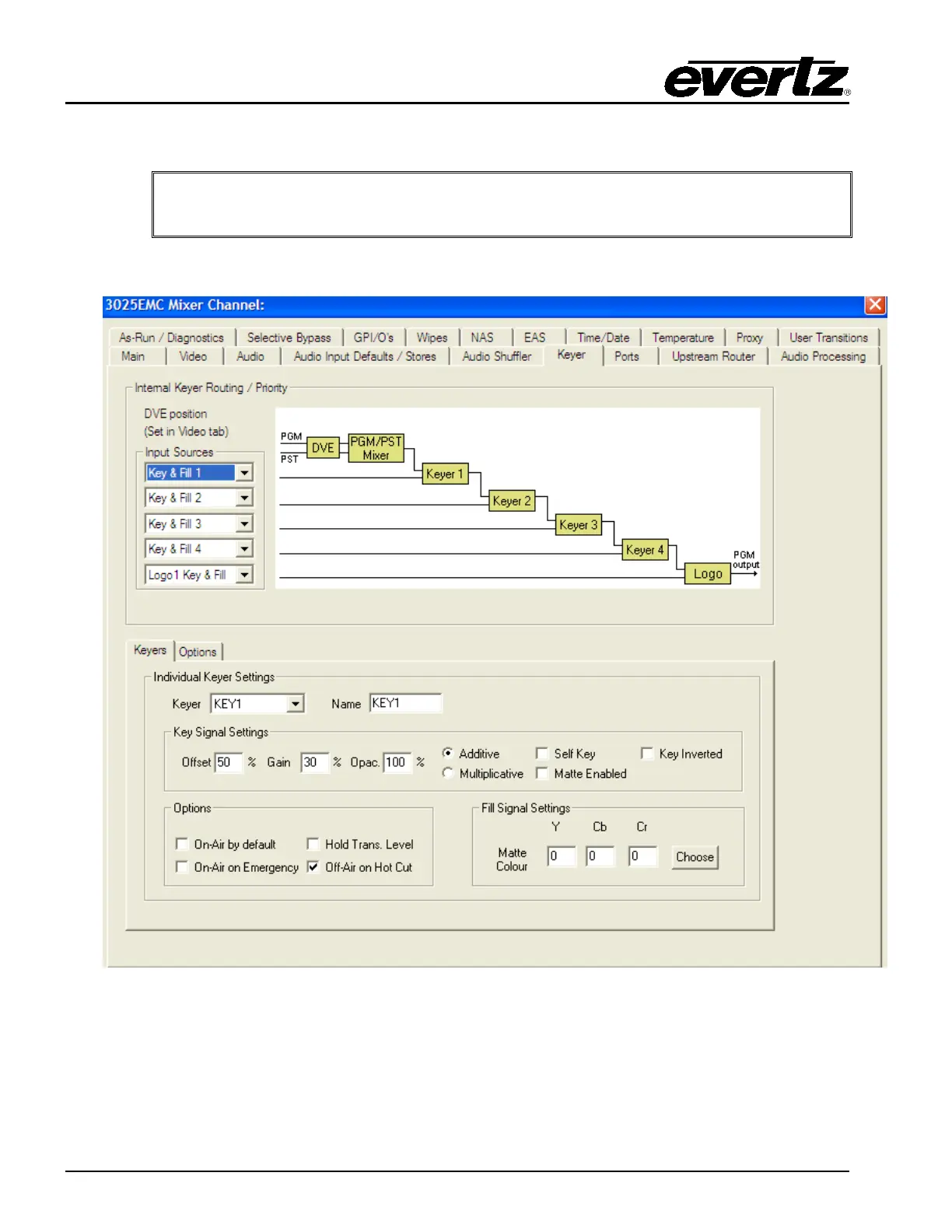Switch to the Options sub-tab

point(198,652)
